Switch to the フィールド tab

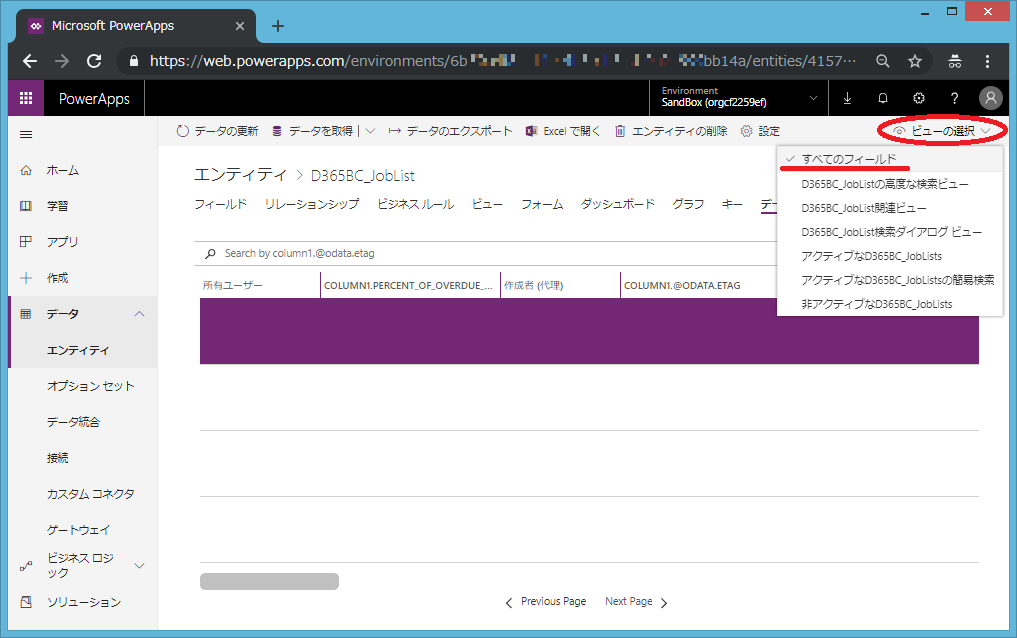pyautogui.click(x=221, y=204)
